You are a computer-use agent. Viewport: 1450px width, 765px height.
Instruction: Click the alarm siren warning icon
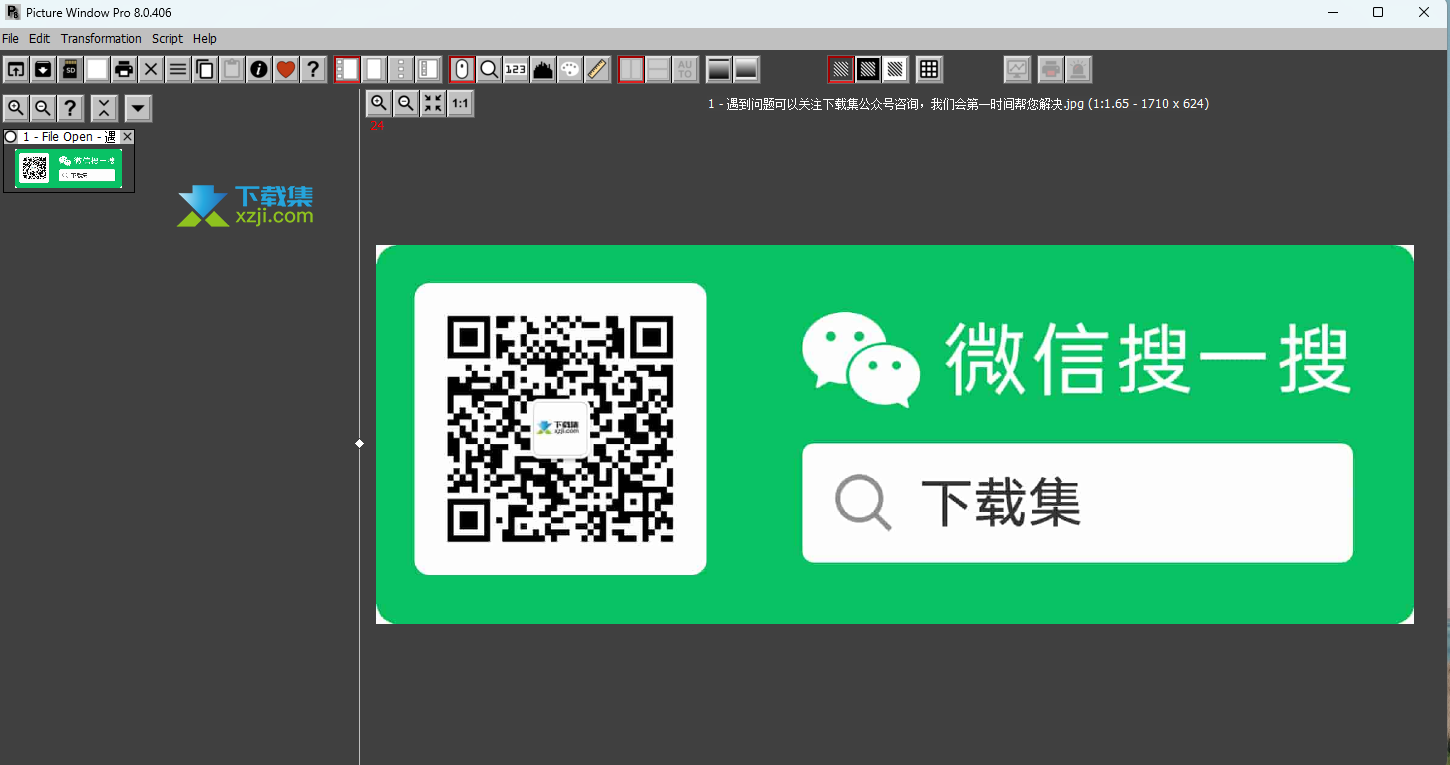1078,69
